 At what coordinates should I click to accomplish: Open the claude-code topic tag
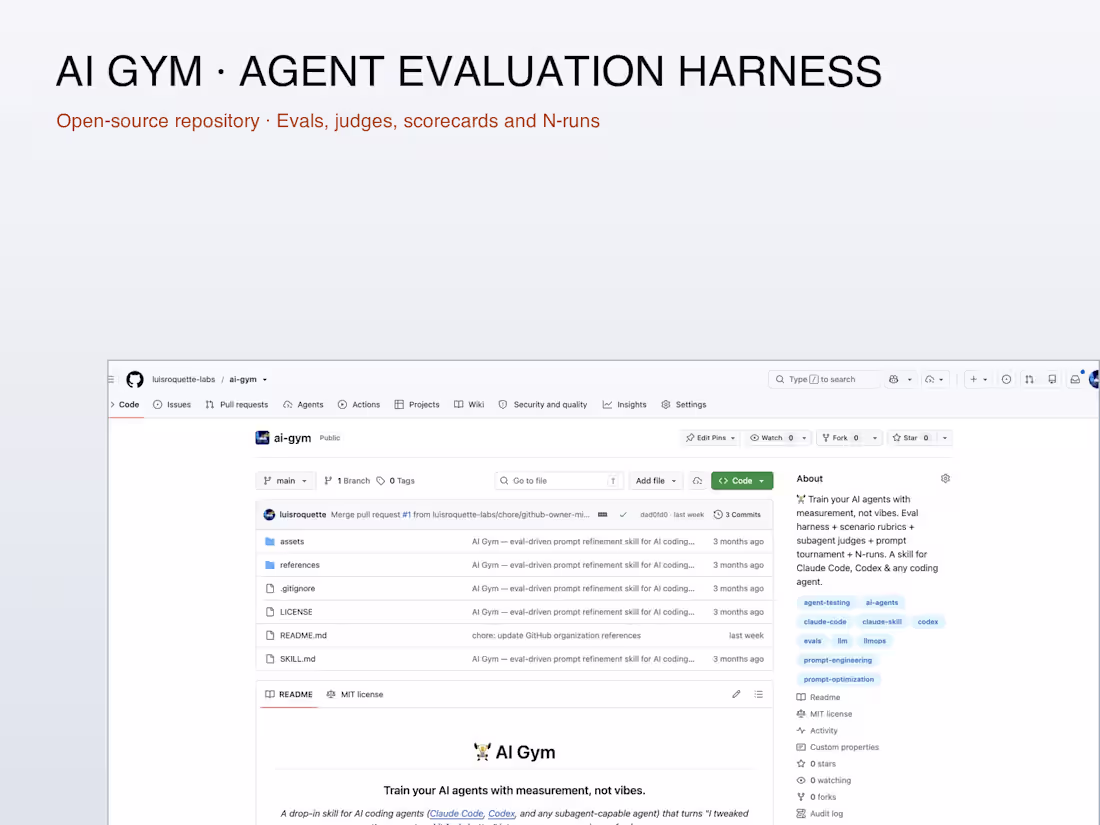pos(825,622)
